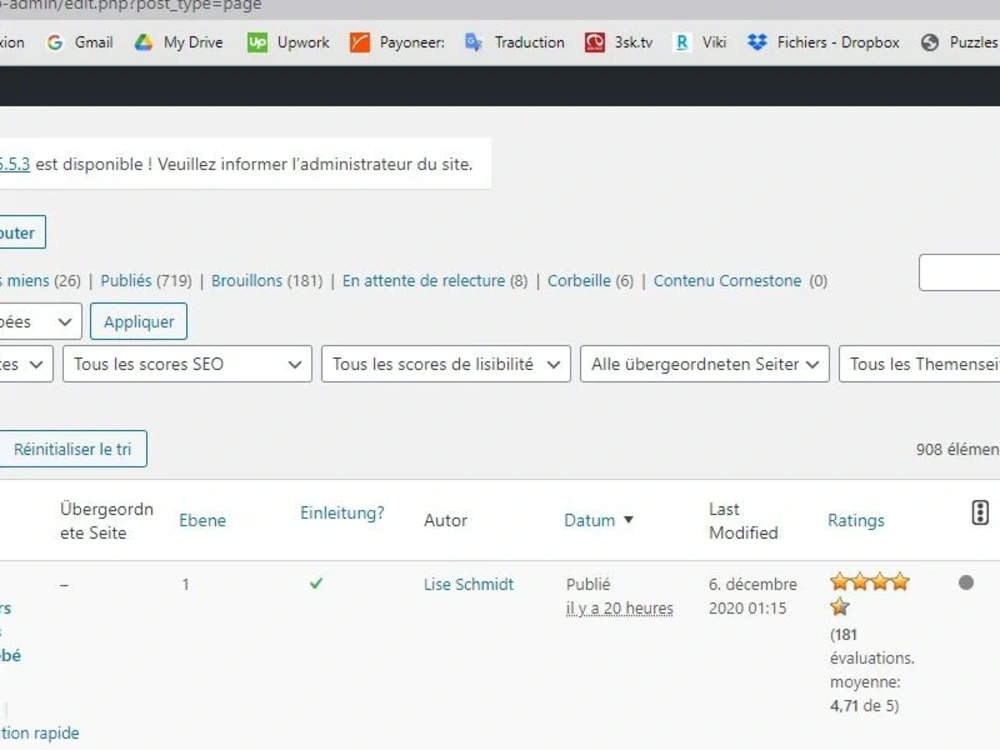Click the Ebene value '1' in first row
The width and height of the screenshot is (1000, 750).
[186, 584]
